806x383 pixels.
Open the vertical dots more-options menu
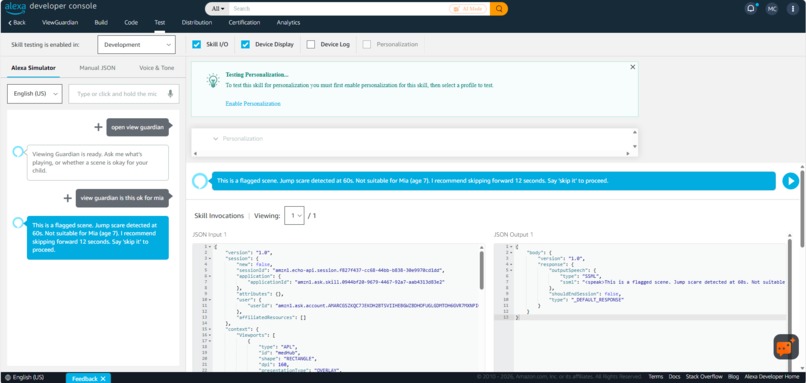[x=792, y=9]
